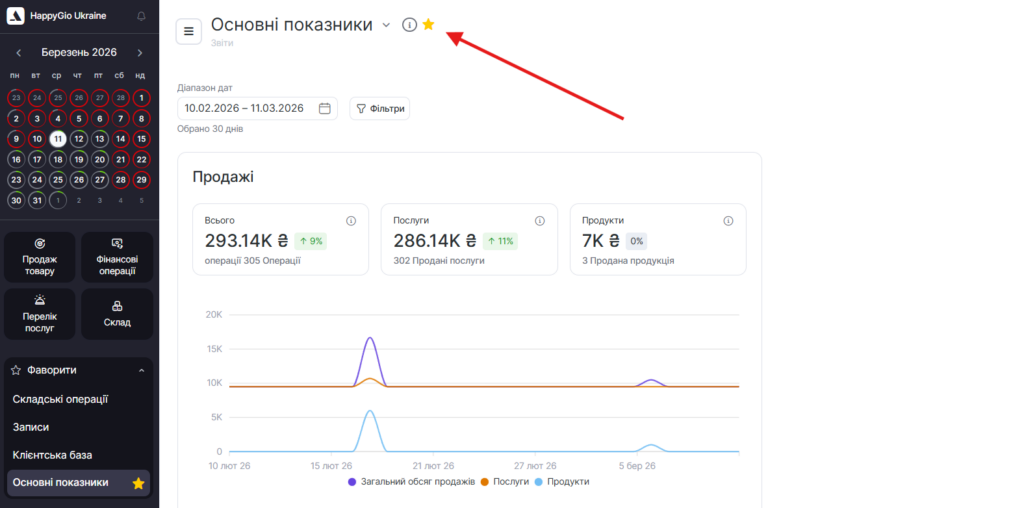
Task: Go to previous month in calendar
Action: pyautogui.click(x=19, y=53)
